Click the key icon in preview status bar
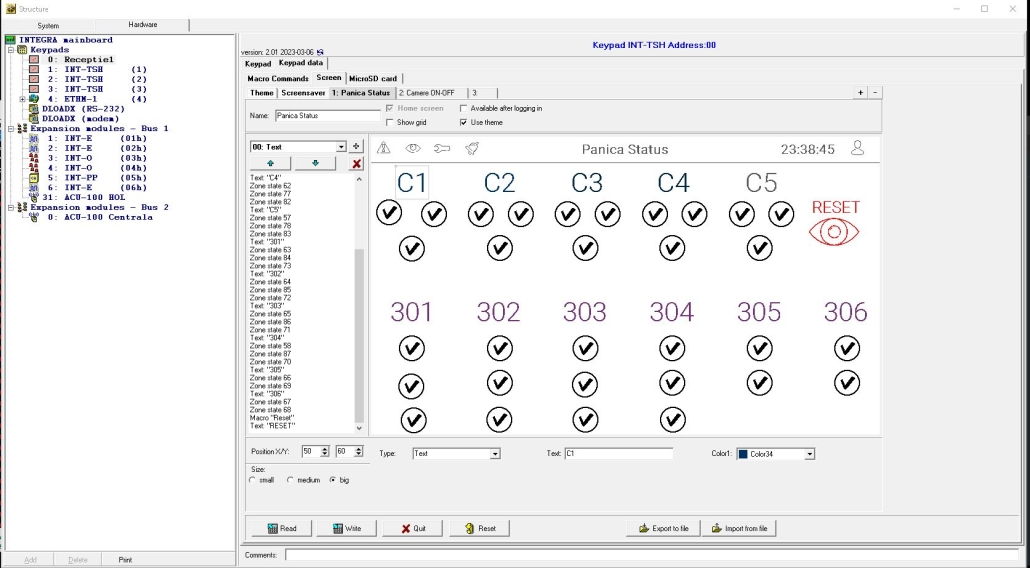 [x=442, y=149]
